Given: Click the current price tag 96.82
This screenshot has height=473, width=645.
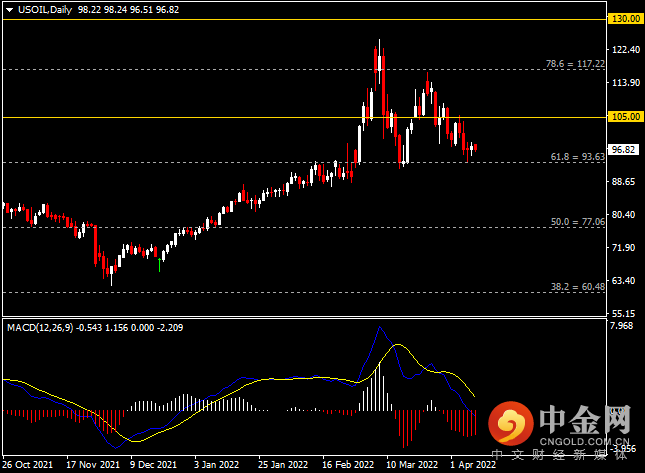Looking at the screenshot, I should coord(625,149).
